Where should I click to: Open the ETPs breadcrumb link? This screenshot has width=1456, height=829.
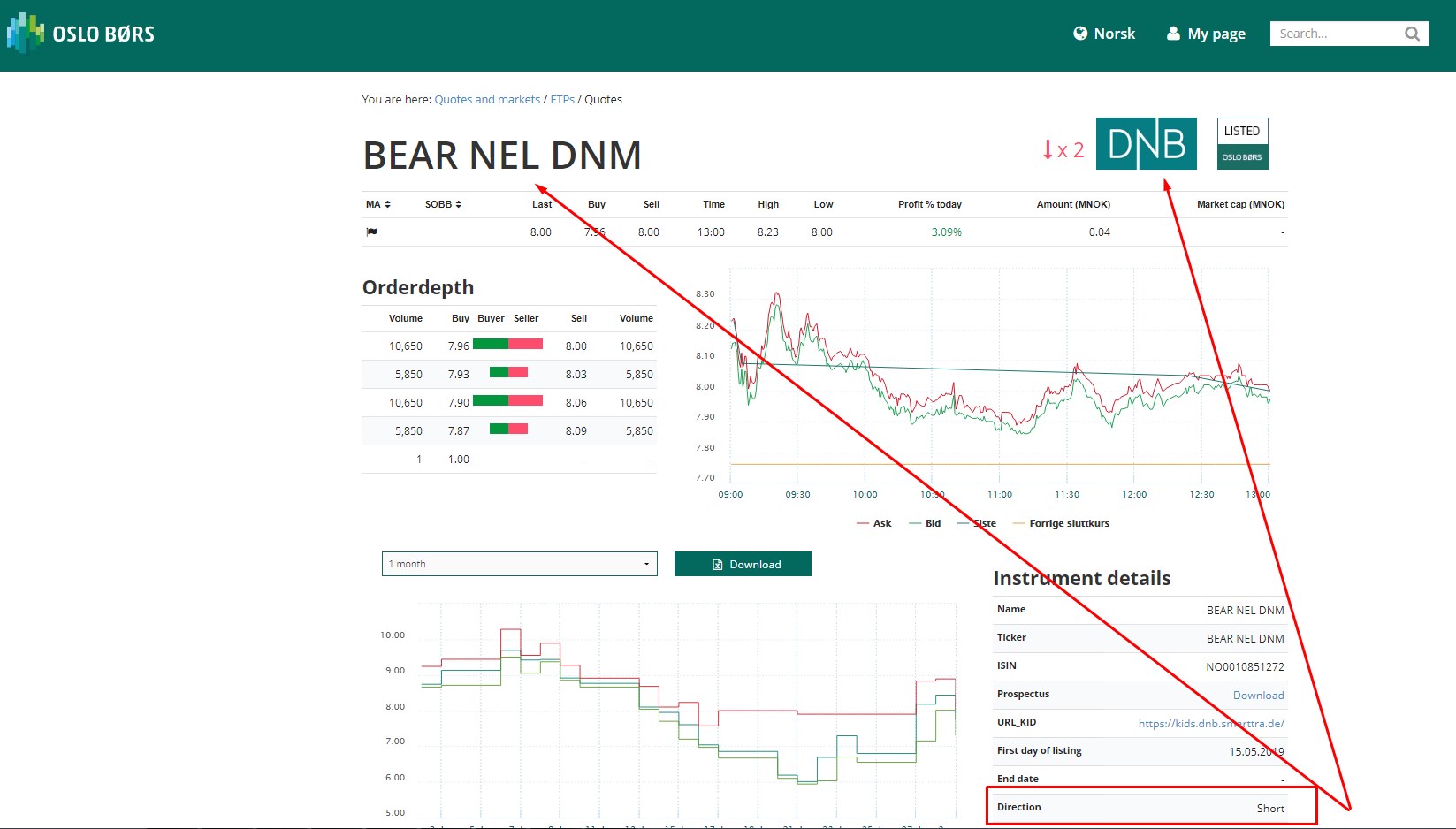pos(562,99)
